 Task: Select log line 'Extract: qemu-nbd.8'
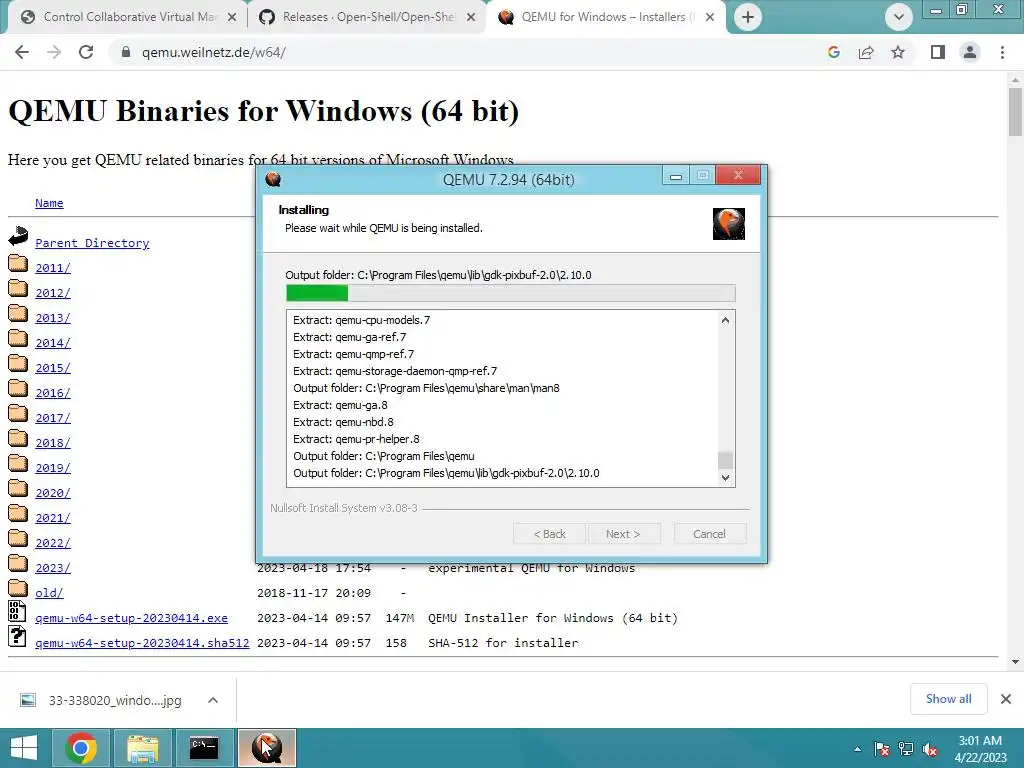(x=344, y=422)
